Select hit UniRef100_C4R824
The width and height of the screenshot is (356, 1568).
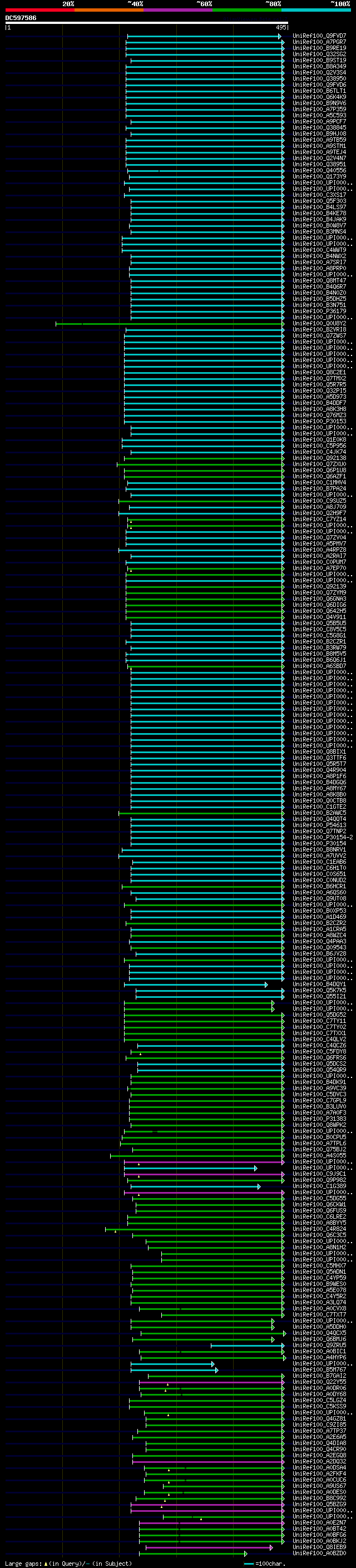(319, 1229)
